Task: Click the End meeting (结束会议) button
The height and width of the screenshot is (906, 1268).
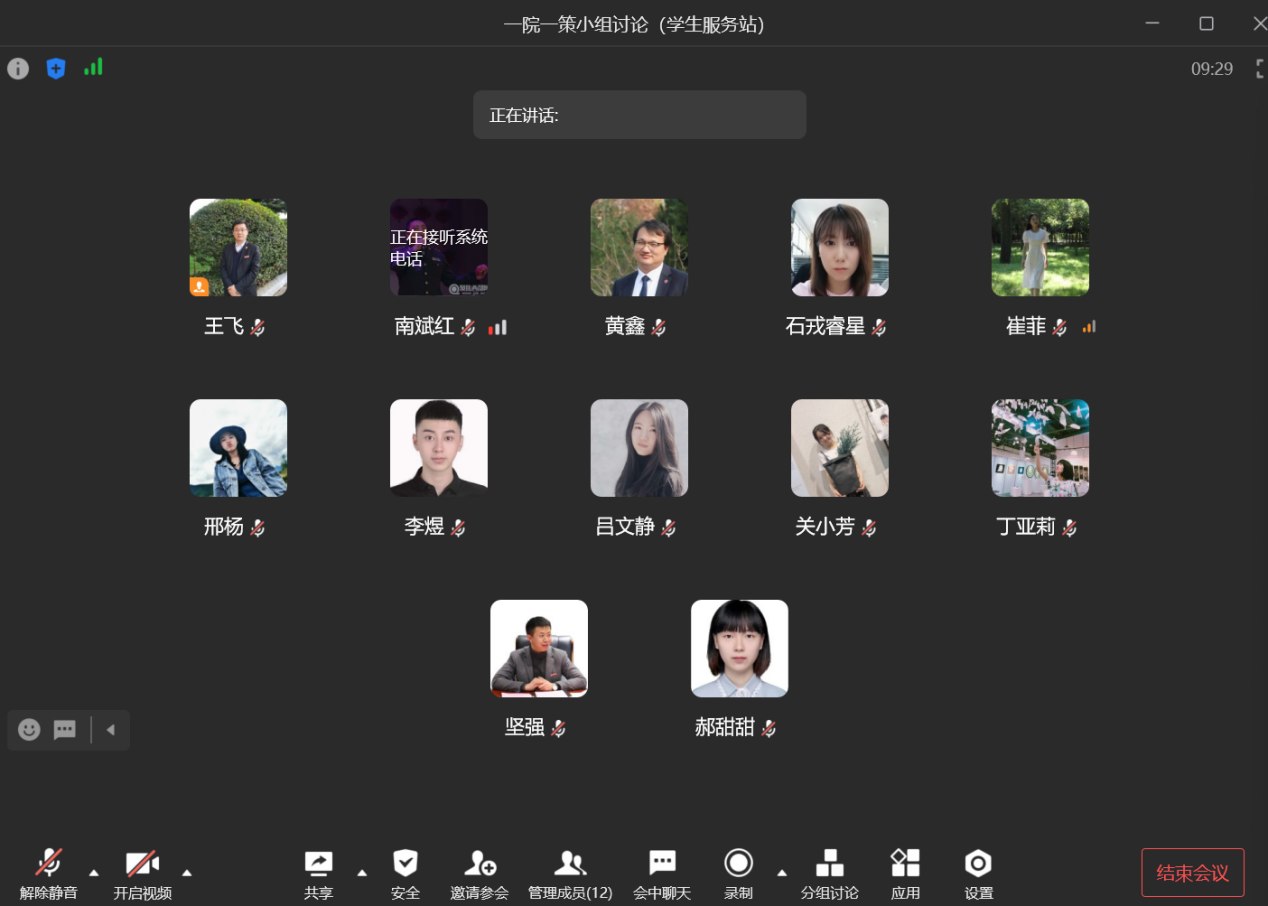Action: click(x=1192, y=873)
